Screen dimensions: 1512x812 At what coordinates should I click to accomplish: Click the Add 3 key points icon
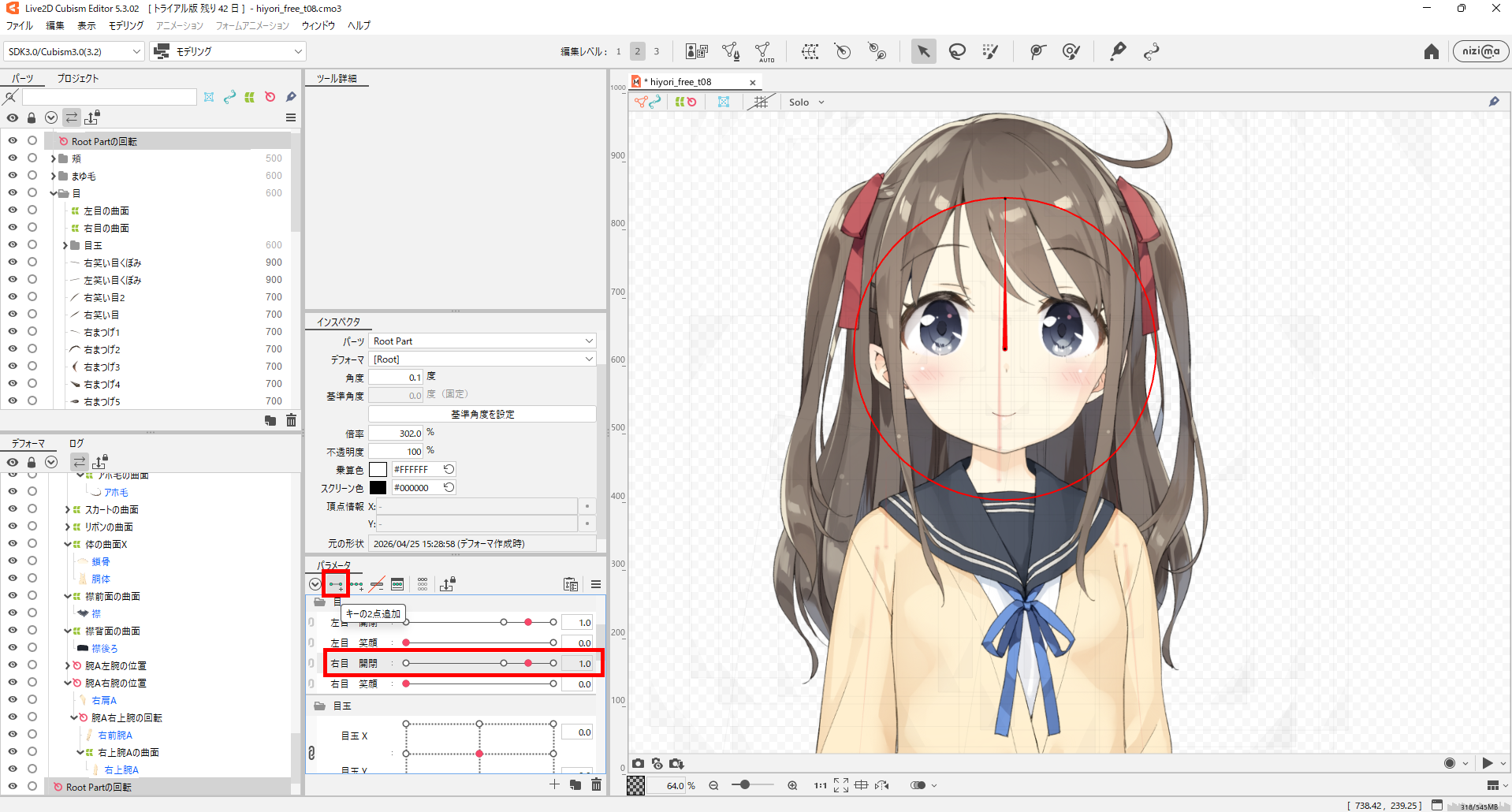point(357,585)
